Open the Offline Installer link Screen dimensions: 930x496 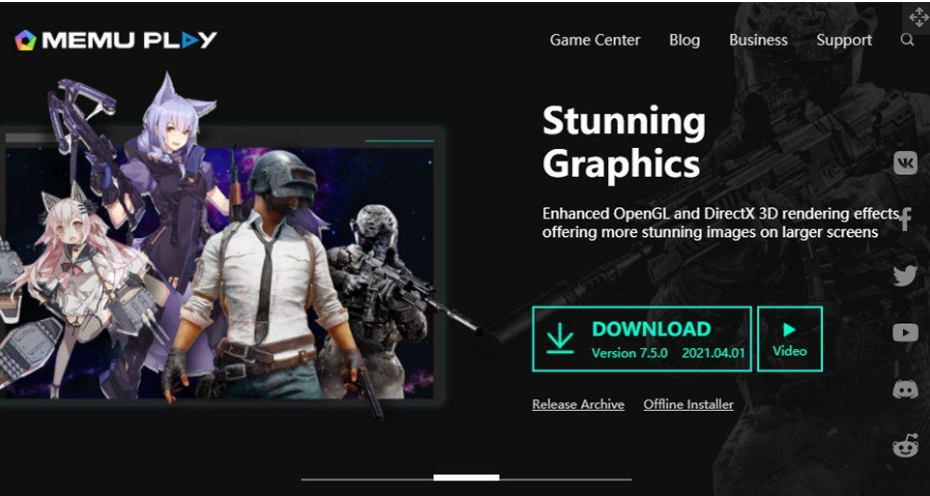(x=689, y=405)
